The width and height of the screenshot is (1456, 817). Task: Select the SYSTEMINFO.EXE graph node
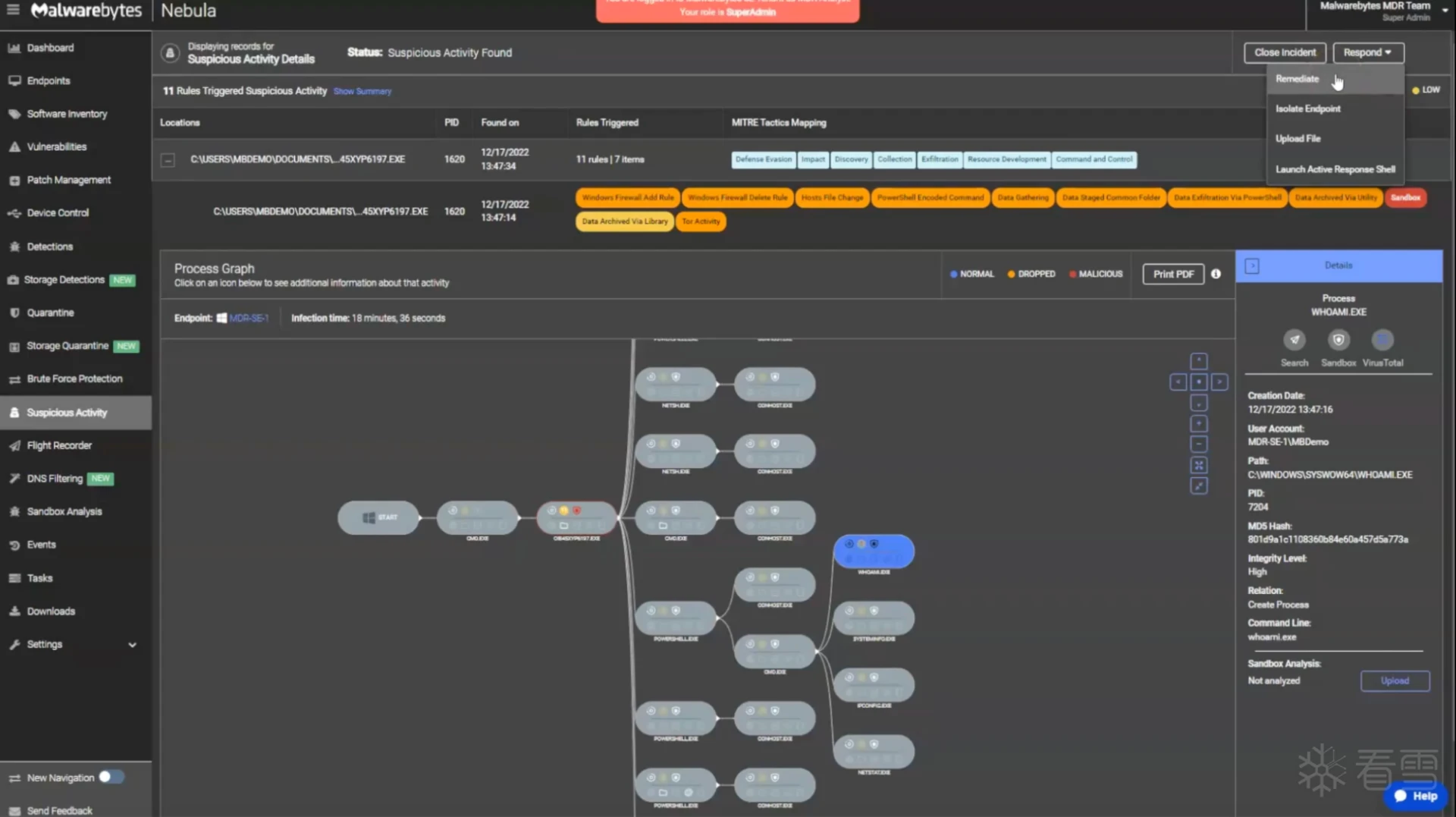pos(874,618)
